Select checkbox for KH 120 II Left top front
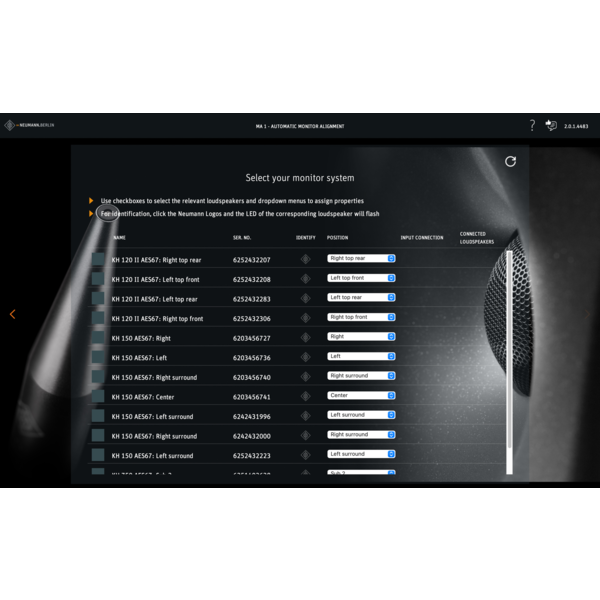The image size is (600, 600). click(98, 279)
